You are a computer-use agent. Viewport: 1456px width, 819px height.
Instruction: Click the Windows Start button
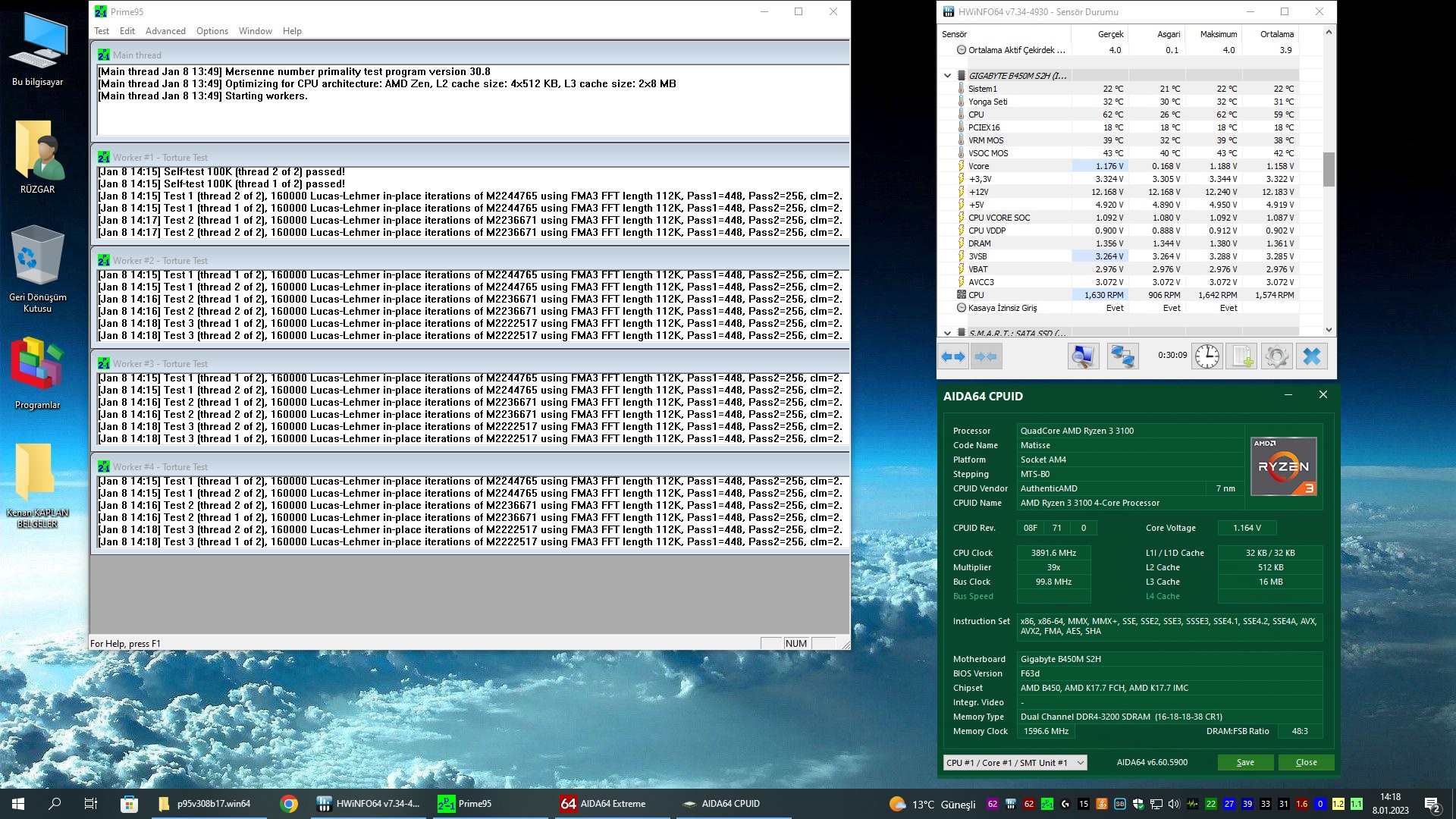18,804
